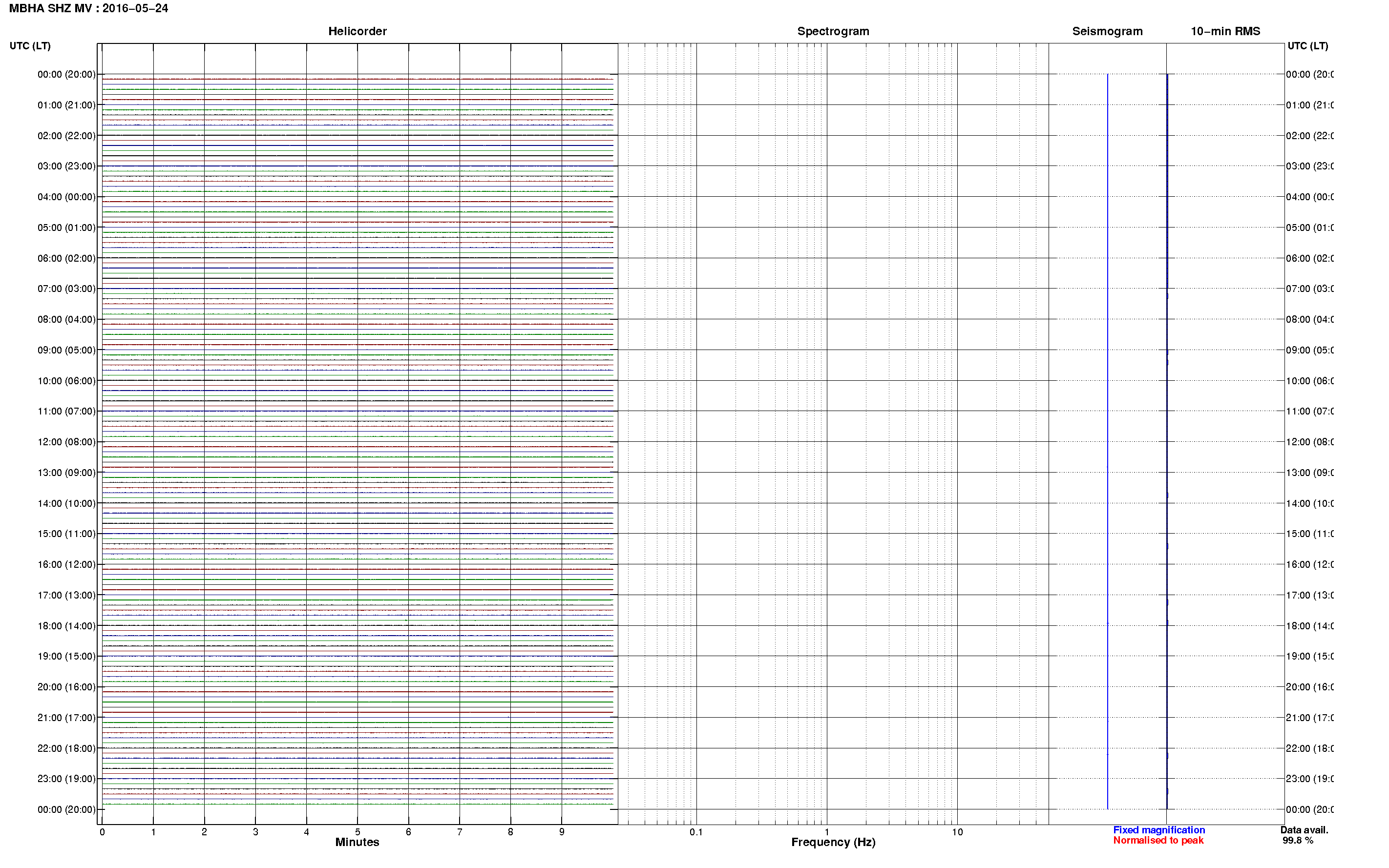Click the 'Data avail.' label
This screenshot has height=868, width=1389.
(x=1304, y=830)
